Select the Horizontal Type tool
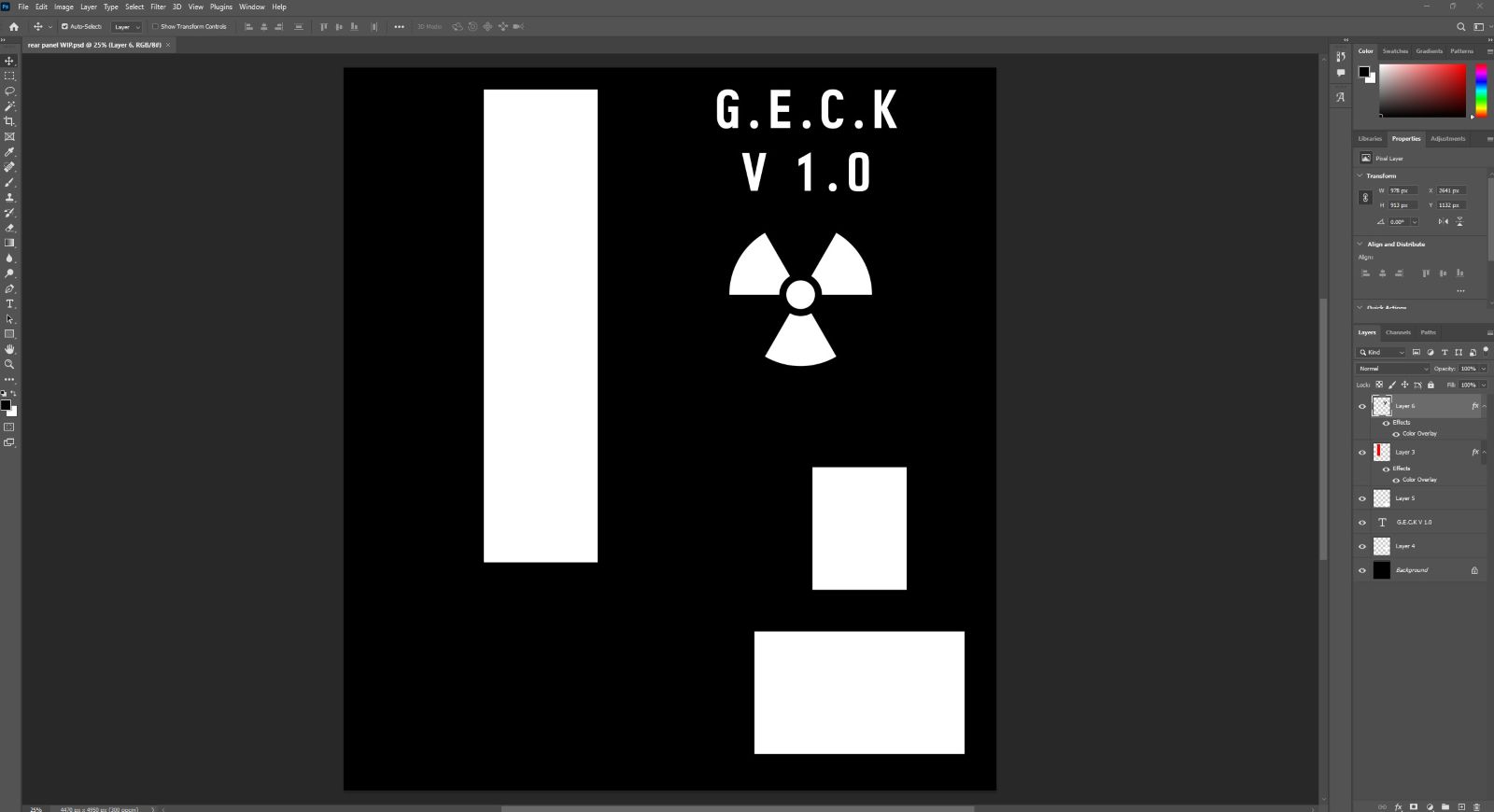 pos(9,303)
